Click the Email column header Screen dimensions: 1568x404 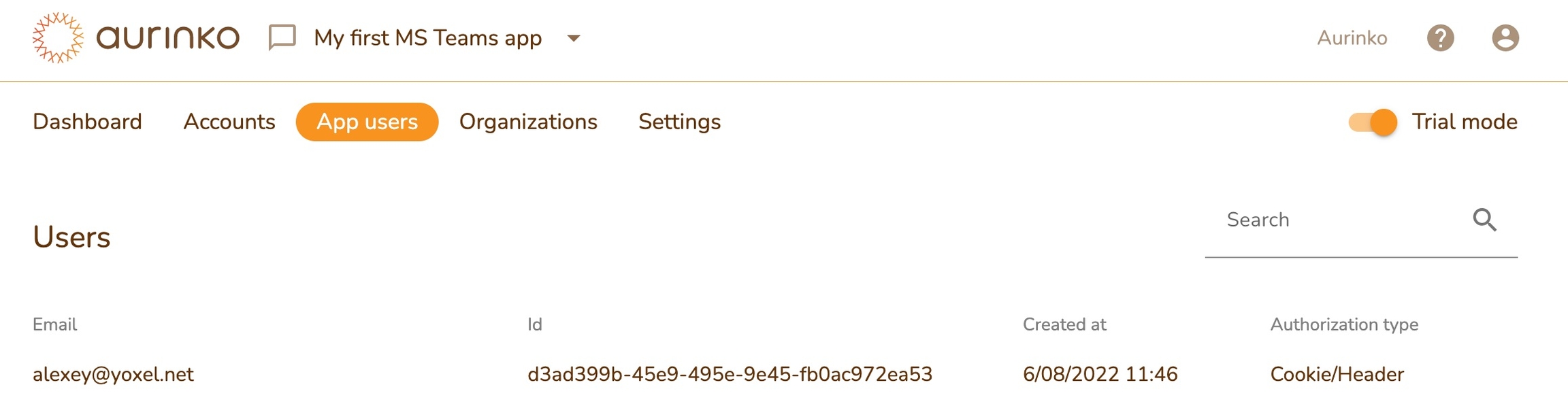point(54,324)
